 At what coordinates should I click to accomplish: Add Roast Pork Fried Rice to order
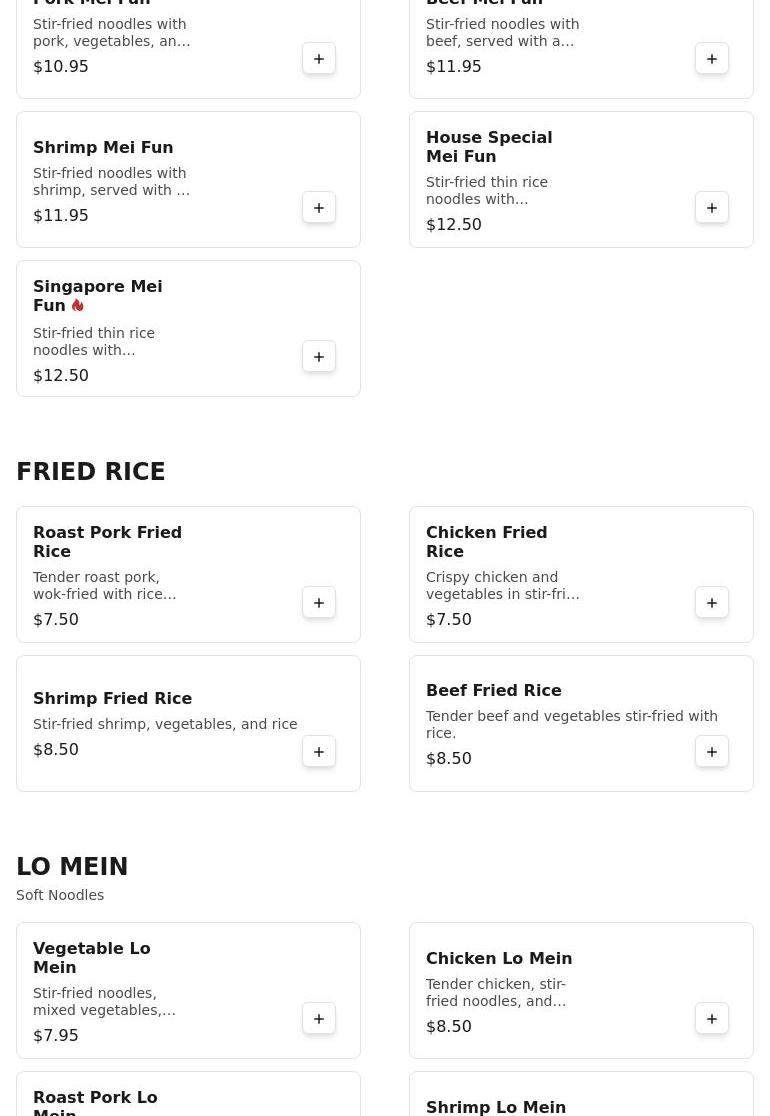(x=319, y=602)
